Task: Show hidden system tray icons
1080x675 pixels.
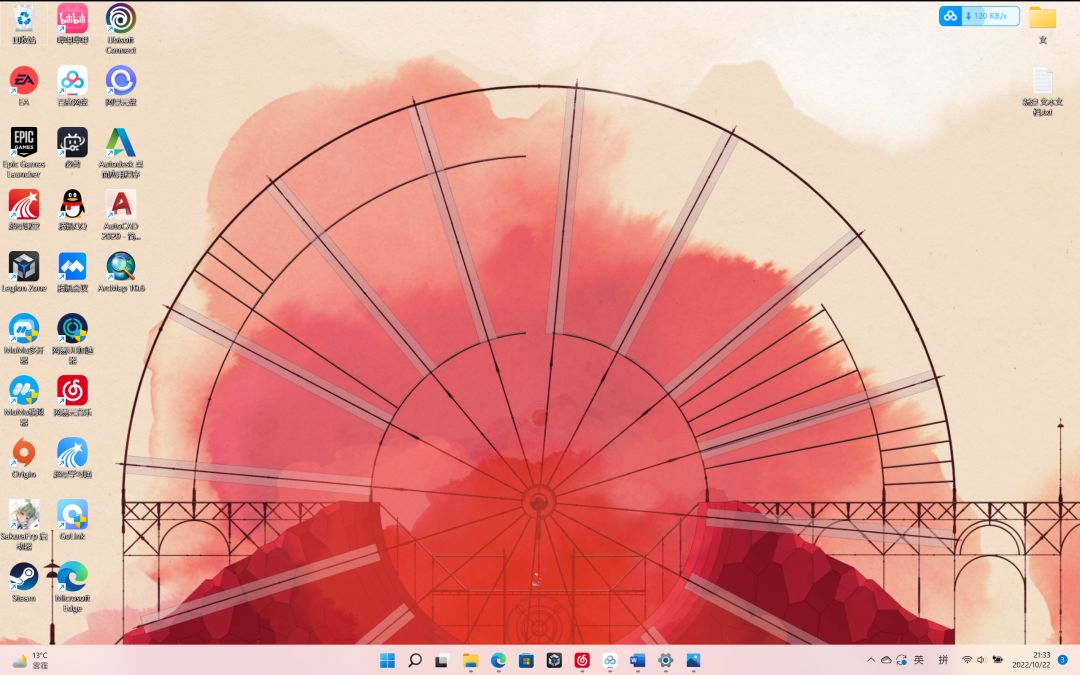Action: tap(871, 660)
